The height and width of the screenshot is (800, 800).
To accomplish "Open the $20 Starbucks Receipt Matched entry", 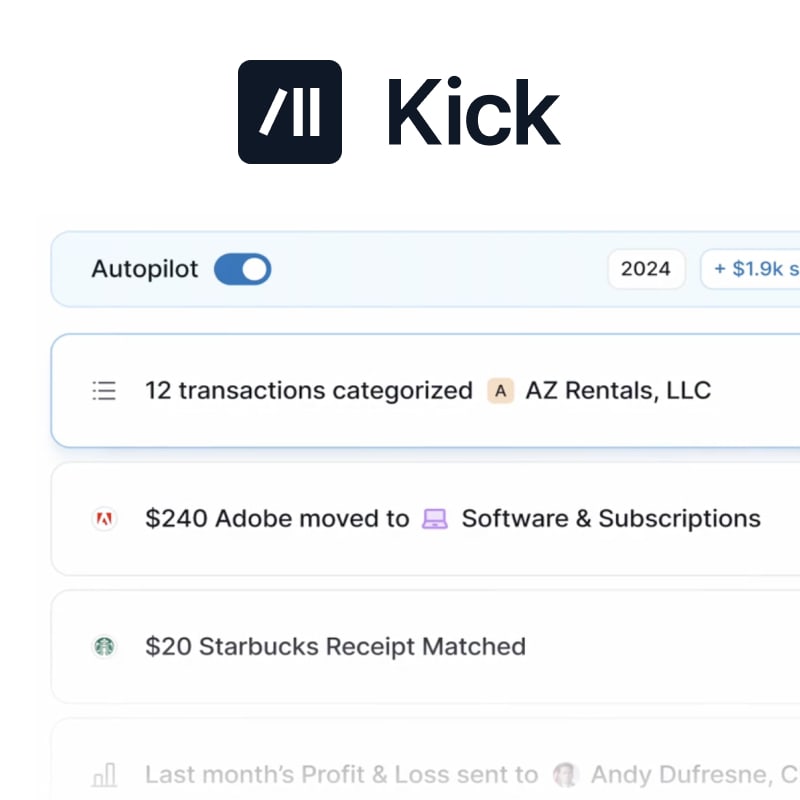I will coord(335,647).
